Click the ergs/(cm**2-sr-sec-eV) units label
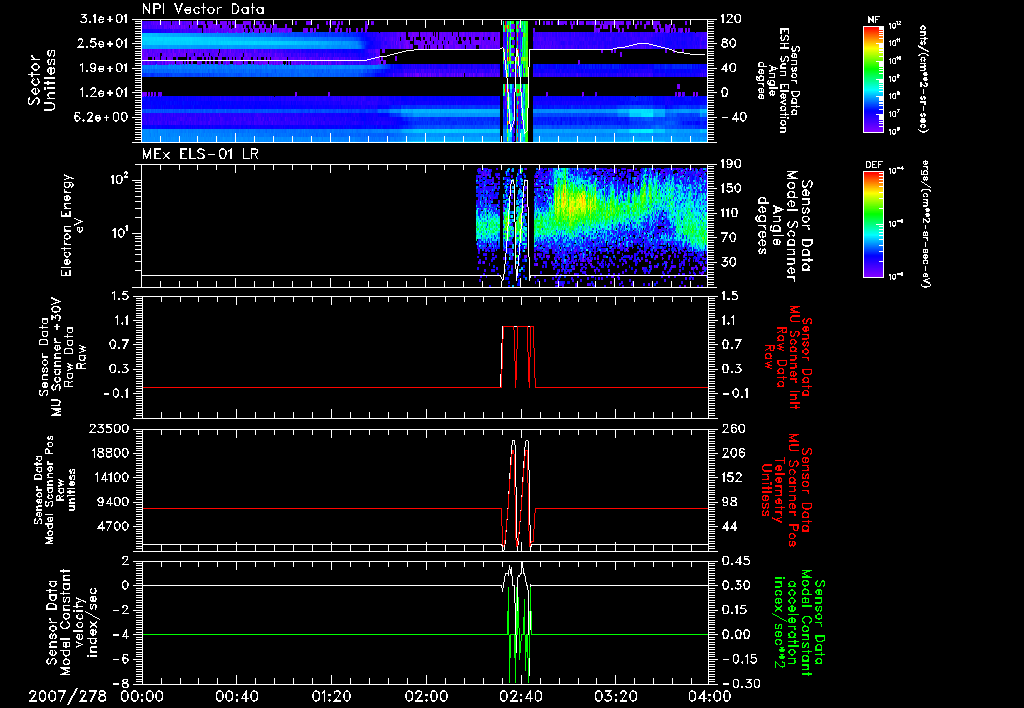This screenshot has height=708, width=1024. click(x=926, y=224)
